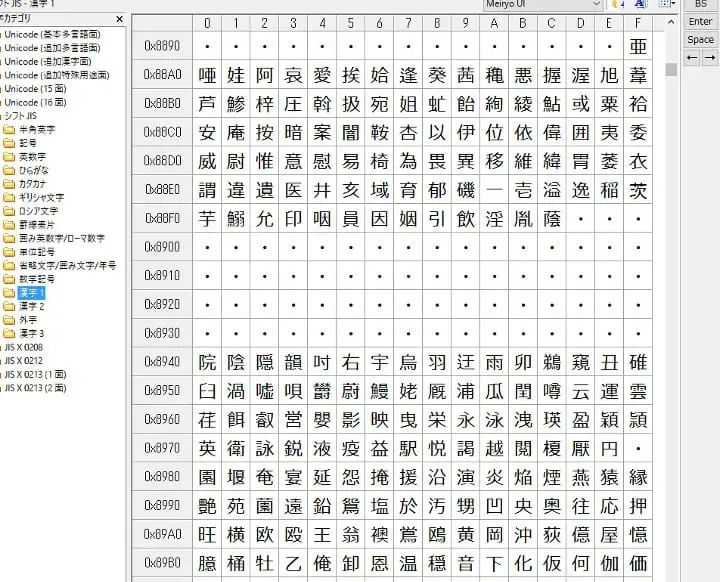Click the font size icon in toolbar
The height and width of the screenshot is (582, 720).
pyautogui.click(x=640, y=5)
